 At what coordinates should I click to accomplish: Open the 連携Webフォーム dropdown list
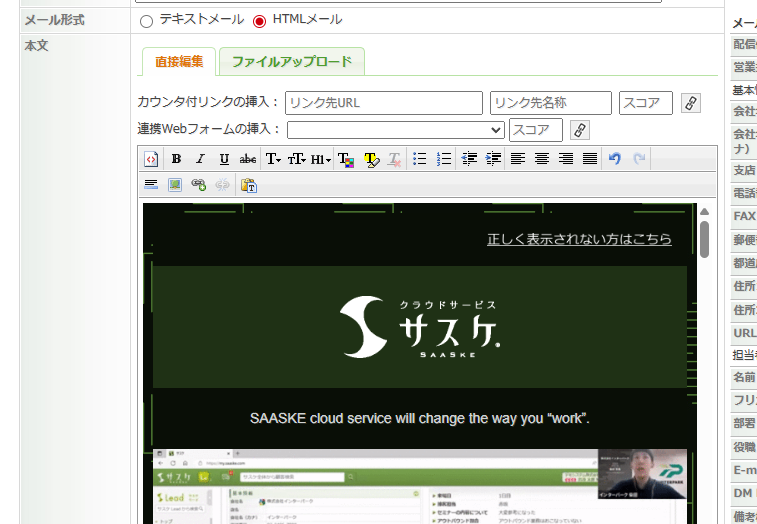point(396,130)
